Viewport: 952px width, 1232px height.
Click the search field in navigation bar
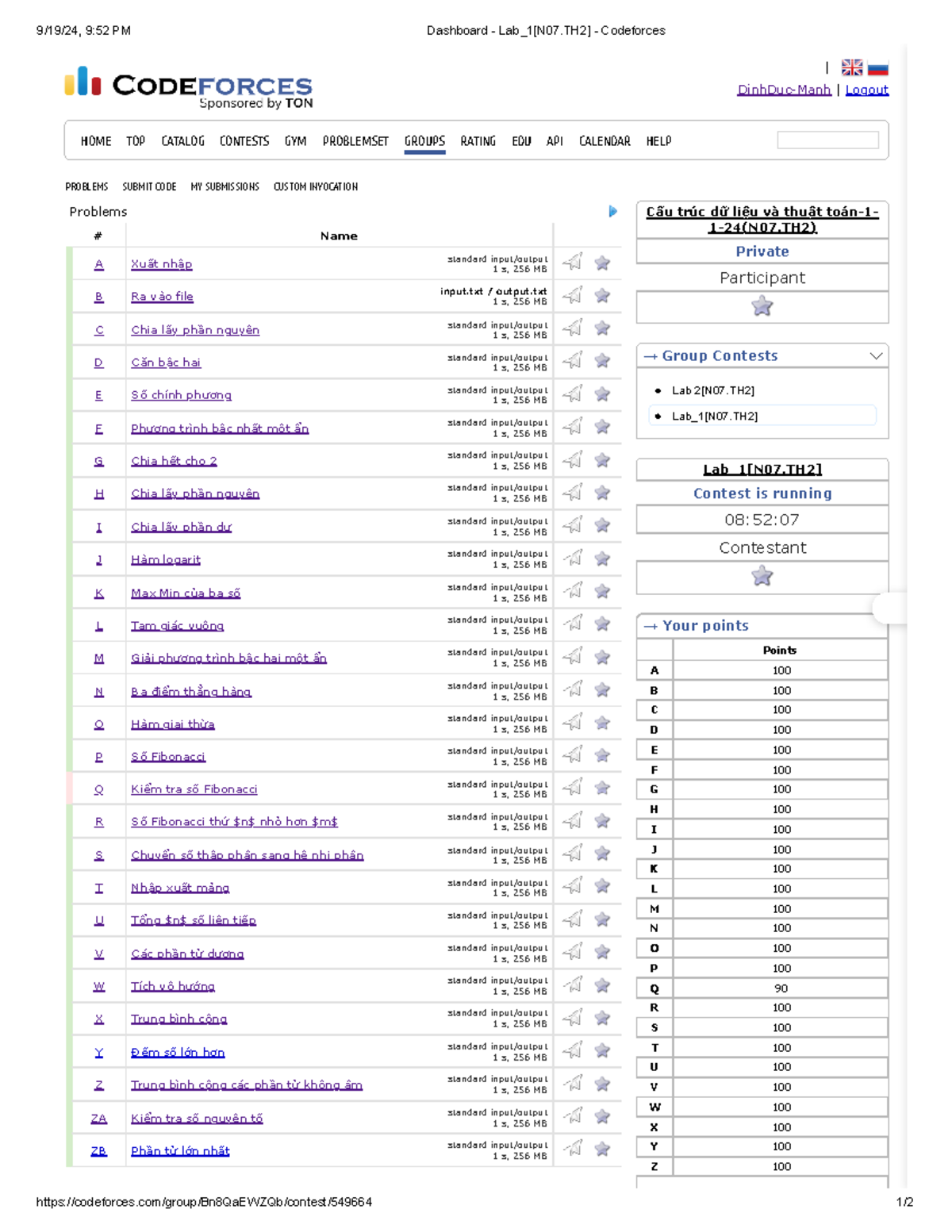pos(827,140)
